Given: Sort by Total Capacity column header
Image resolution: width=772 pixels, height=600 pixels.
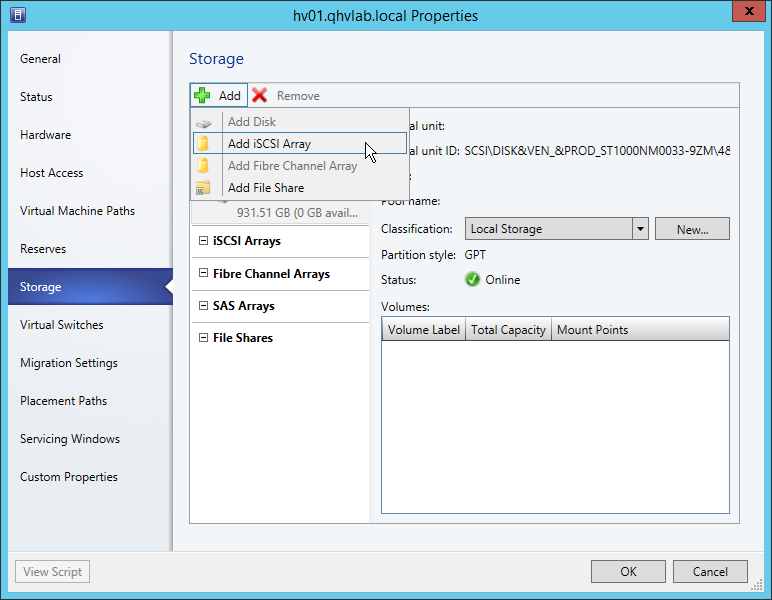Looking at the screenshot, I should tap(508, 330).
